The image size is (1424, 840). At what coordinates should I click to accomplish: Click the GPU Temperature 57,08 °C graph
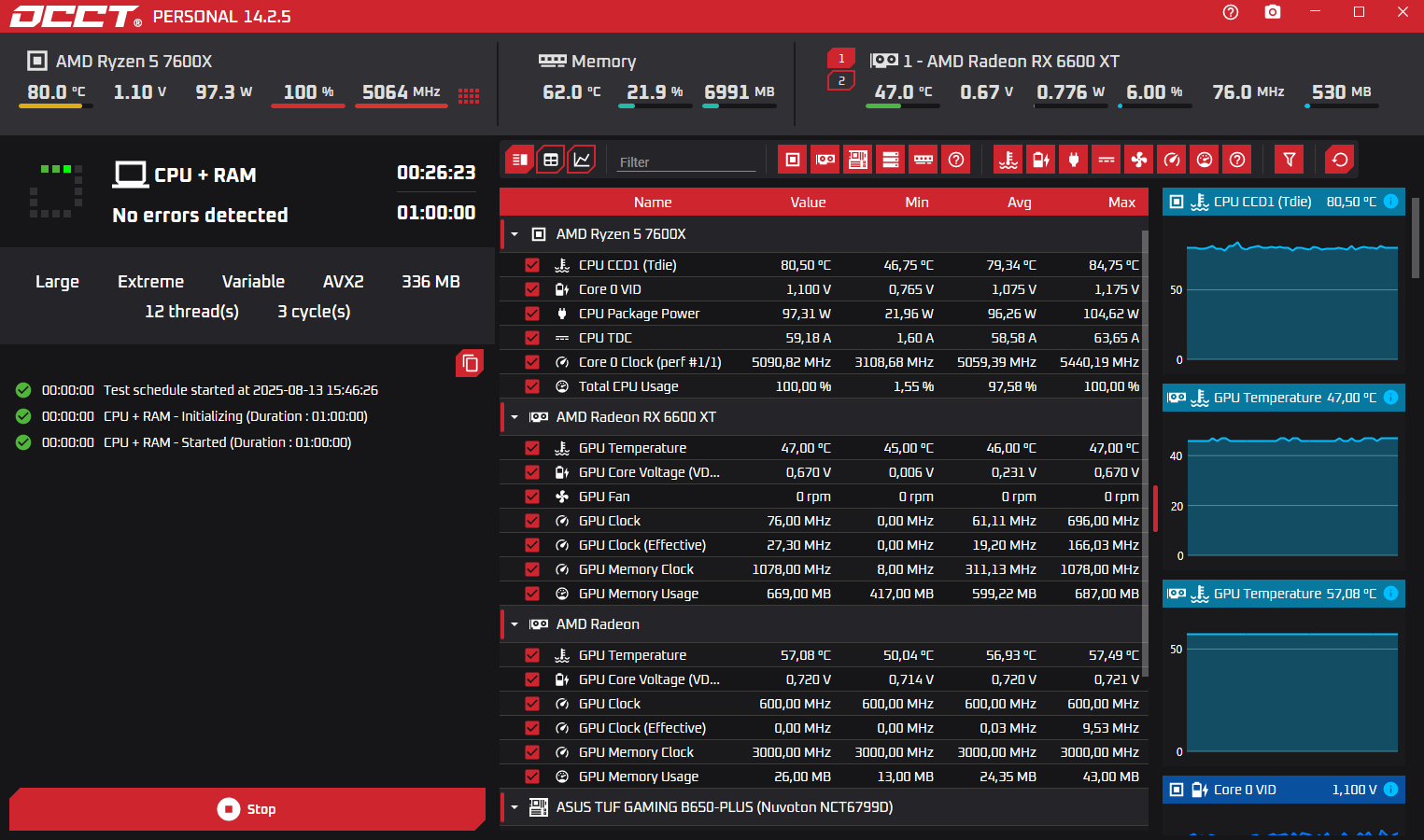[1292, 693]
